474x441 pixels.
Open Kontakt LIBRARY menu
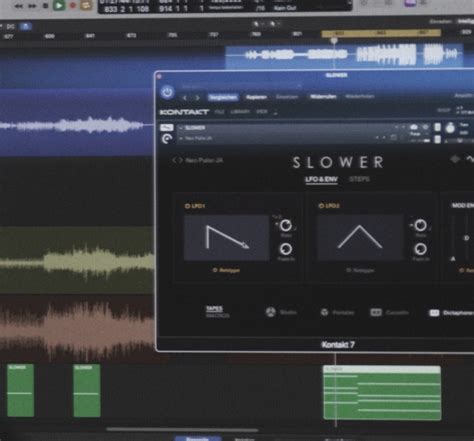pyautogui.click(x=240, y=112)
